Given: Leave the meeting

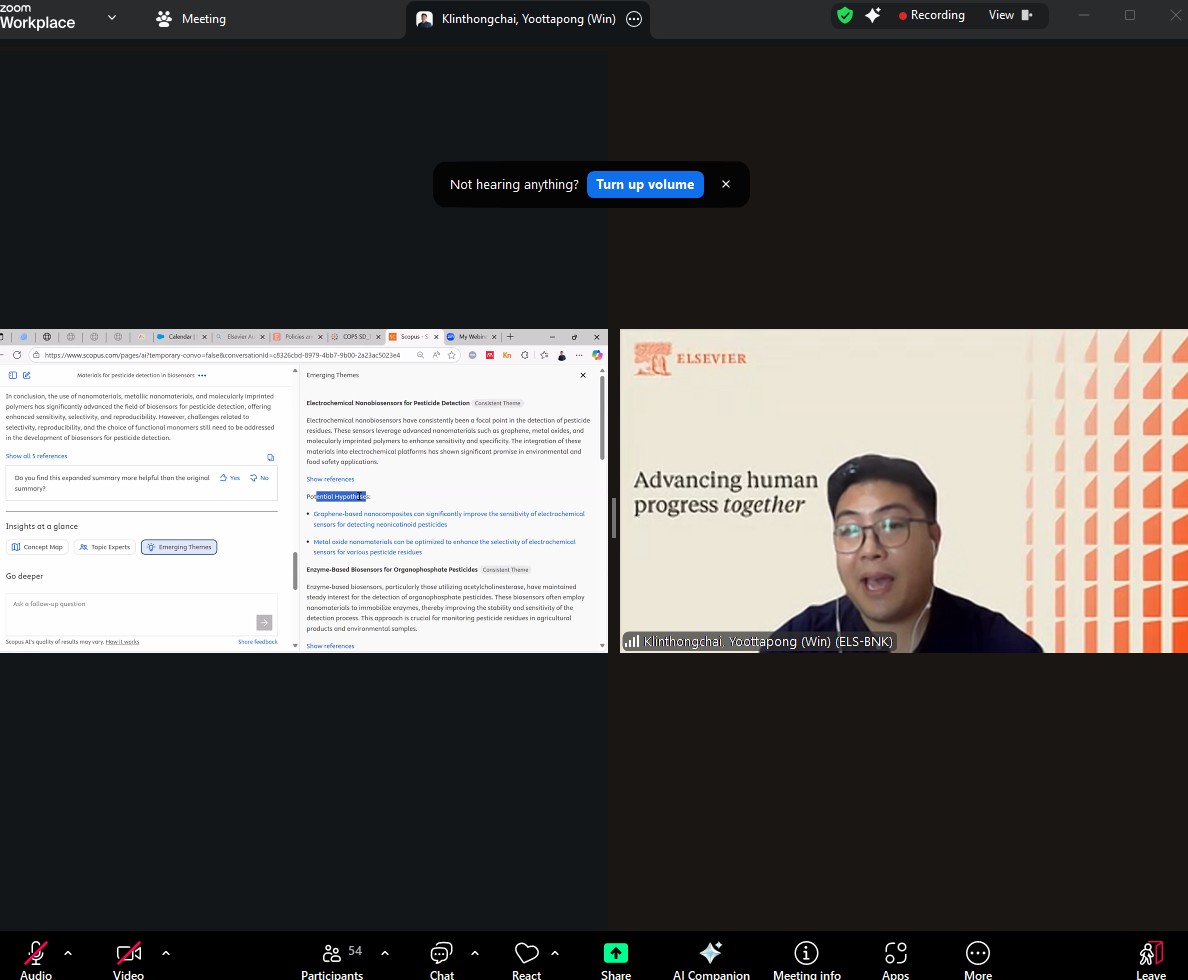Looking at the screenshot, I should [1151, 953].
